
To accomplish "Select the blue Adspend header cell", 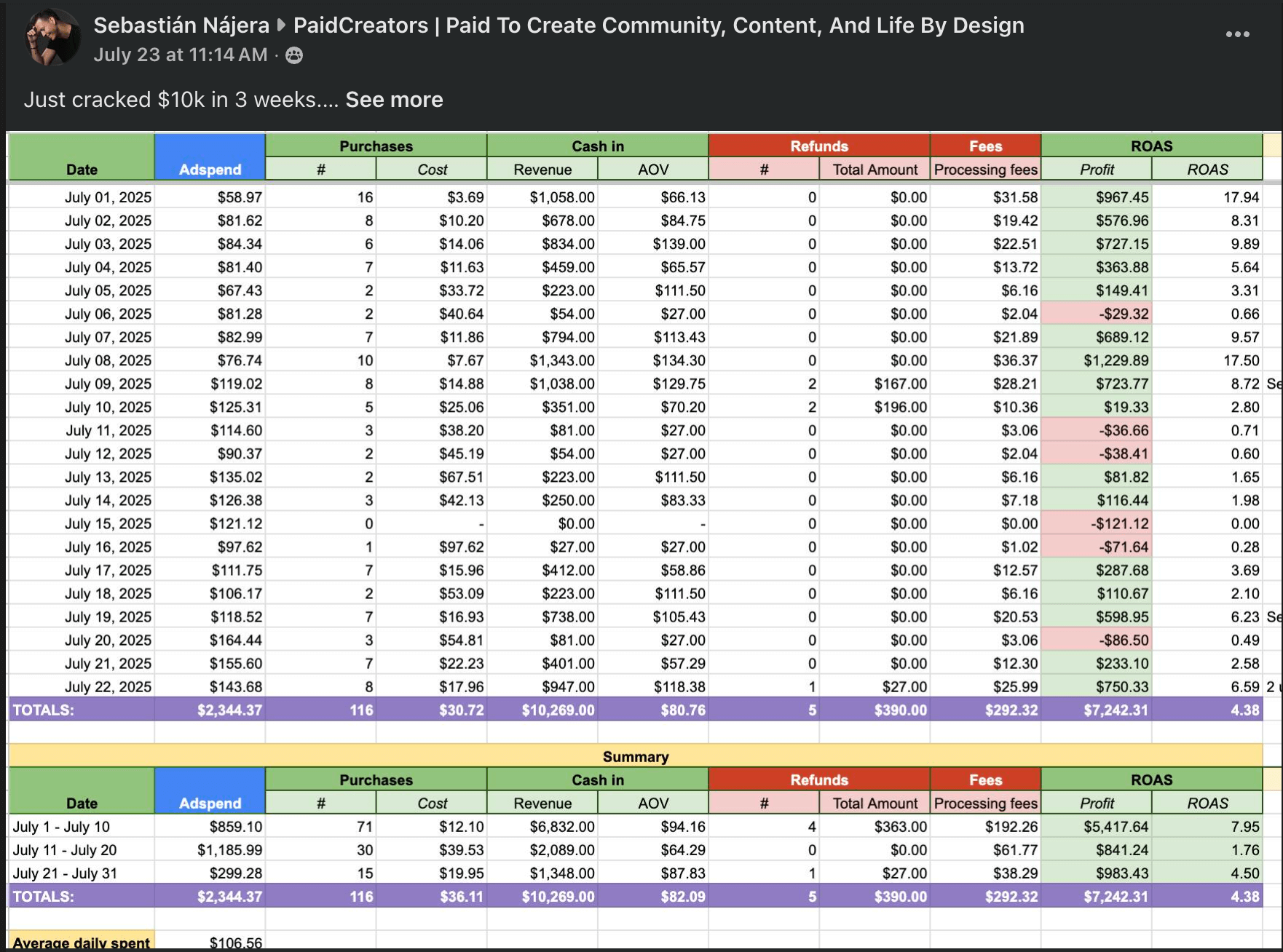I will (210, 156).
